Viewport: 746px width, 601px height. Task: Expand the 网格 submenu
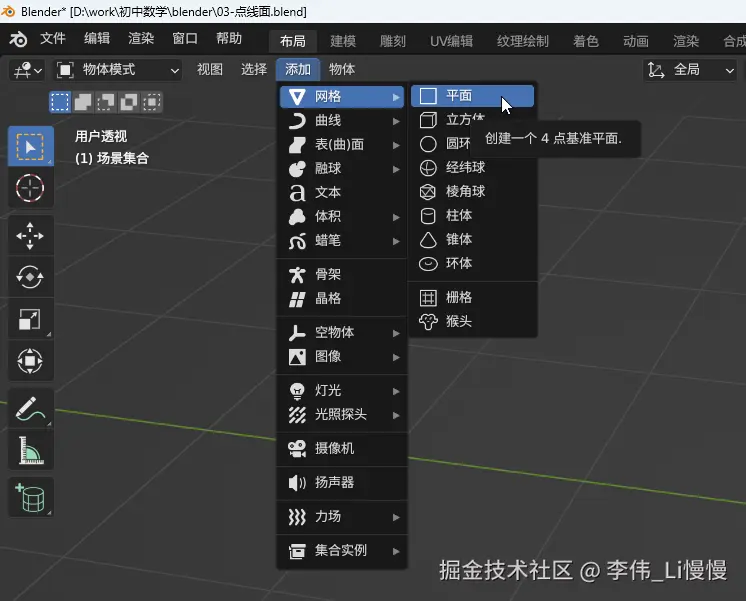tap(342, 97)
